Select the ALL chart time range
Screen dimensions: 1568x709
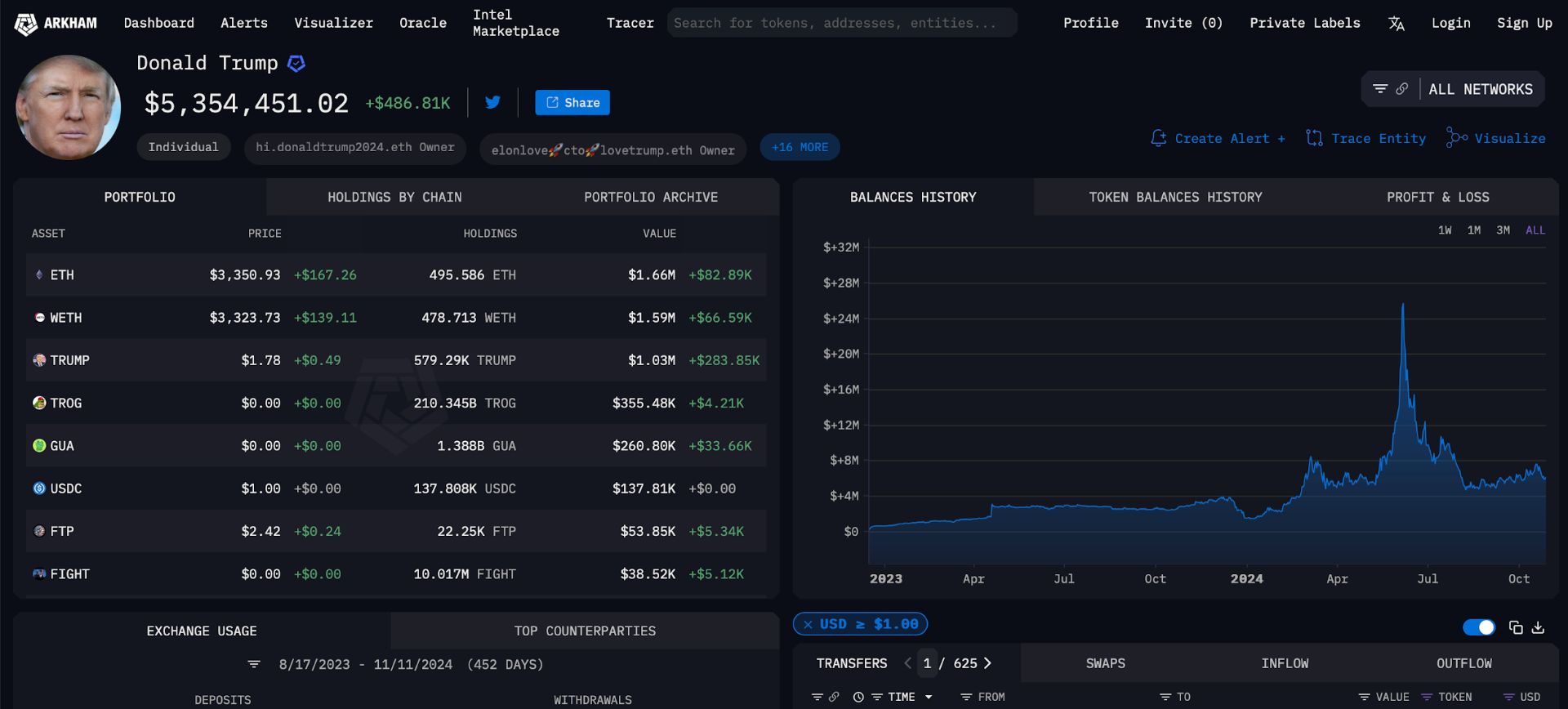click(x=1535, y=230)
